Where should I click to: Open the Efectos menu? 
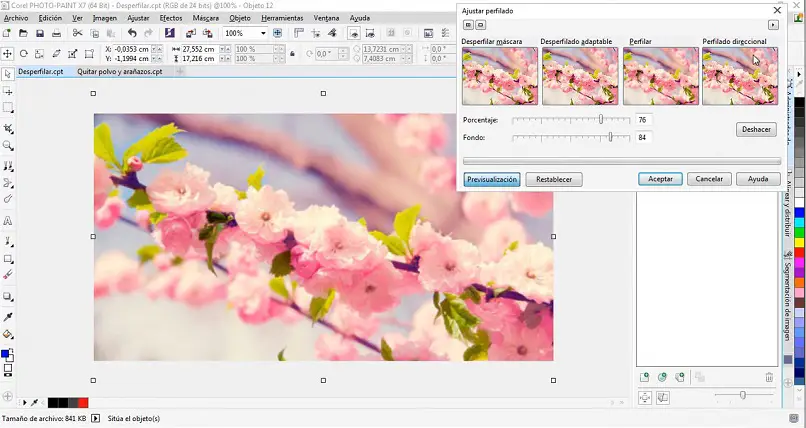(x=171, y=18)
